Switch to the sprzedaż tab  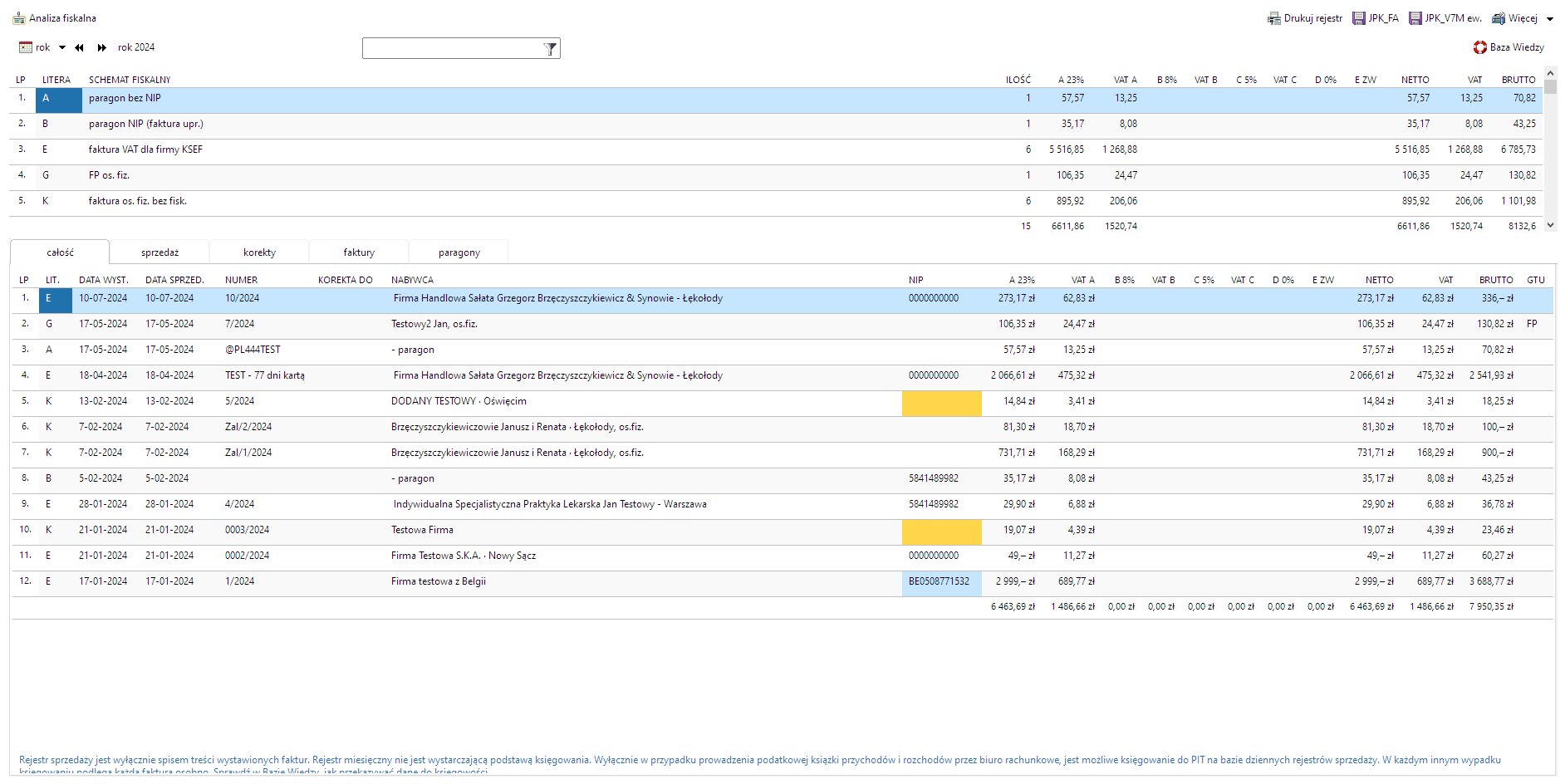pos(159,252)
